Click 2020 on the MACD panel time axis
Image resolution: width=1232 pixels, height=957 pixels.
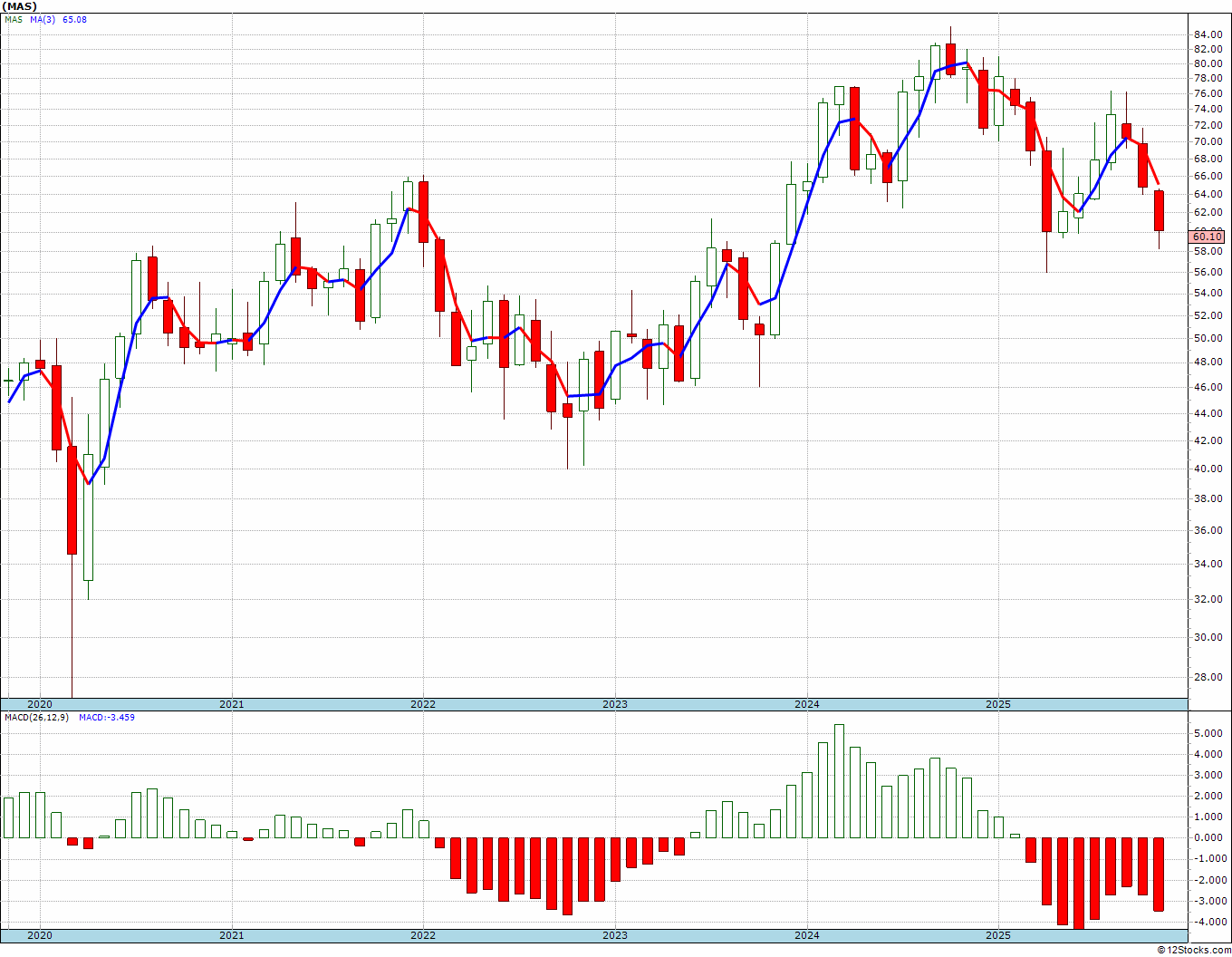click(x=39, y=935)
